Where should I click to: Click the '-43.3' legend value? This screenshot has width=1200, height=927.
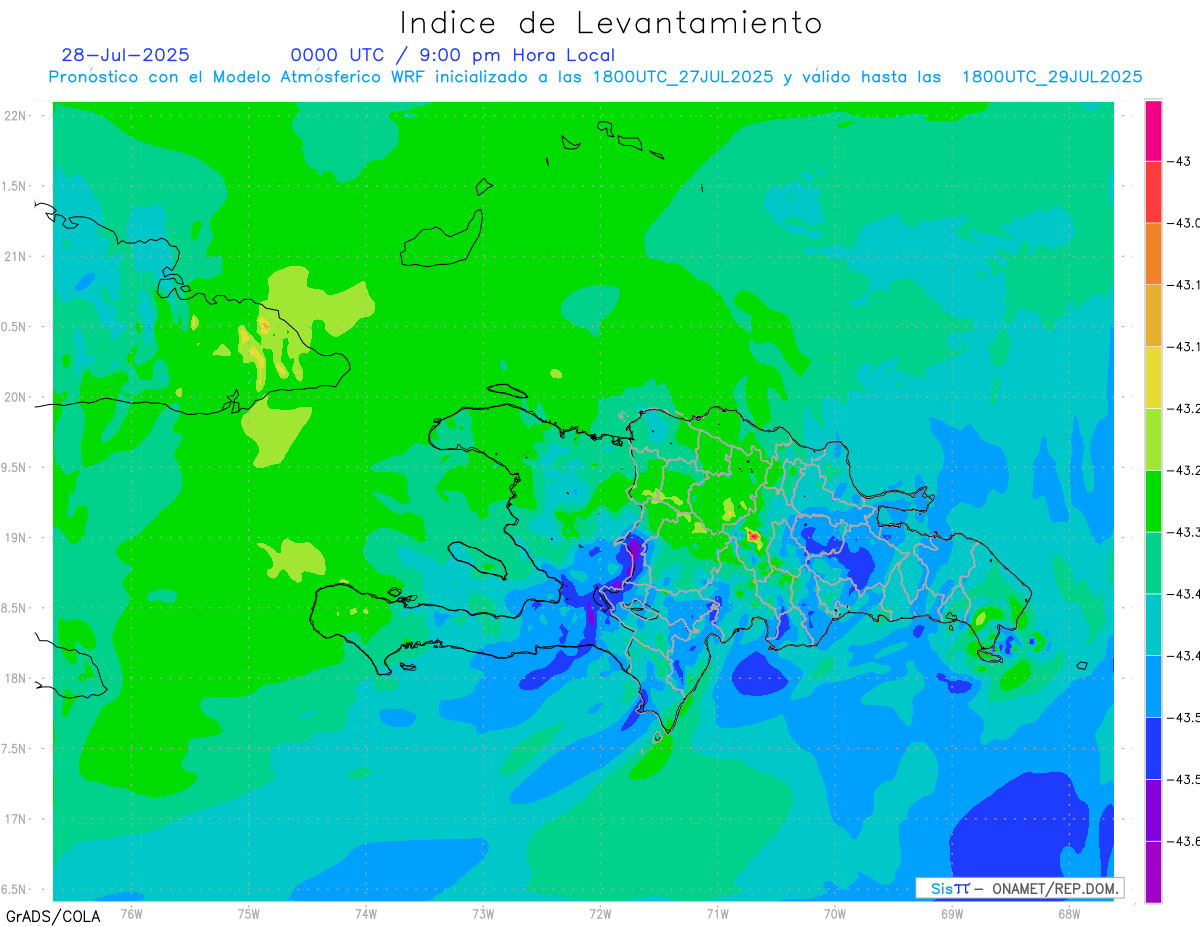tap(1185, 532)
